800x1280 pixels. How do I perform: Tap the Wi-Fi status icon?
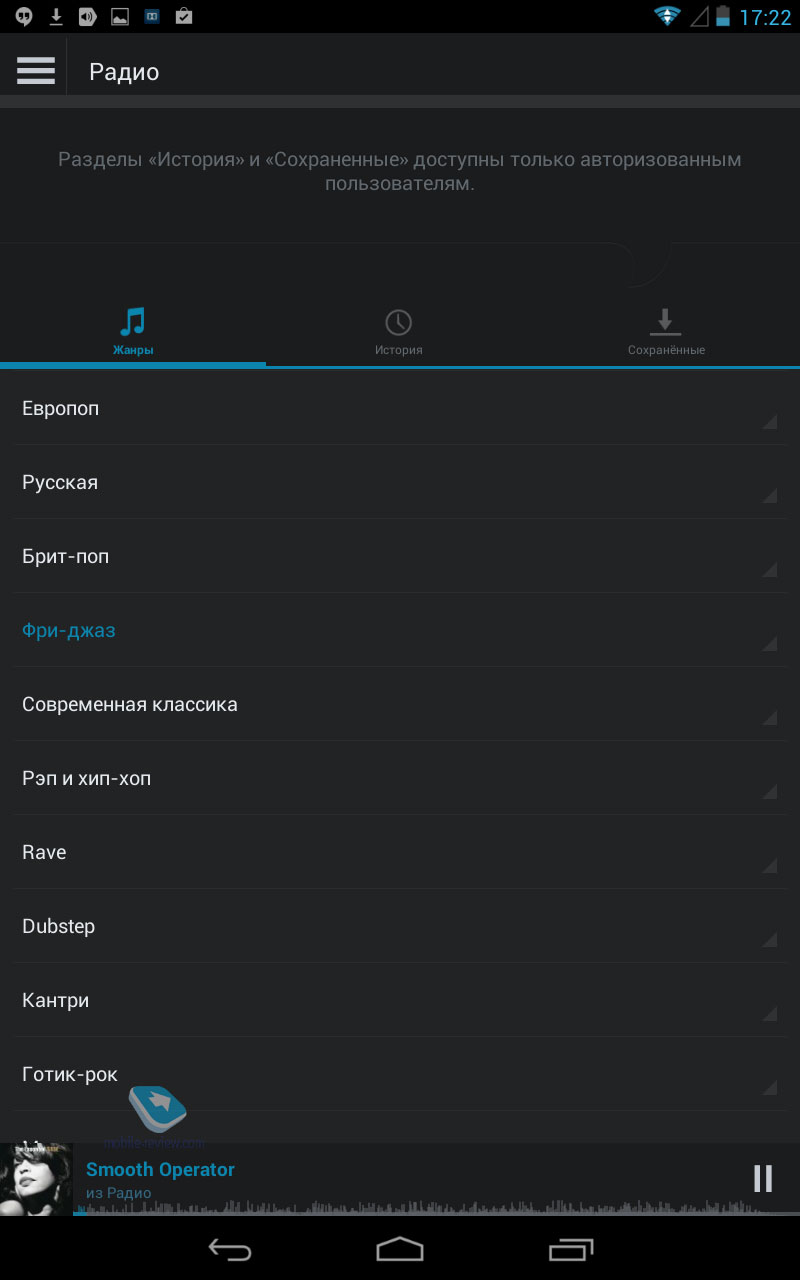[667, 16]
